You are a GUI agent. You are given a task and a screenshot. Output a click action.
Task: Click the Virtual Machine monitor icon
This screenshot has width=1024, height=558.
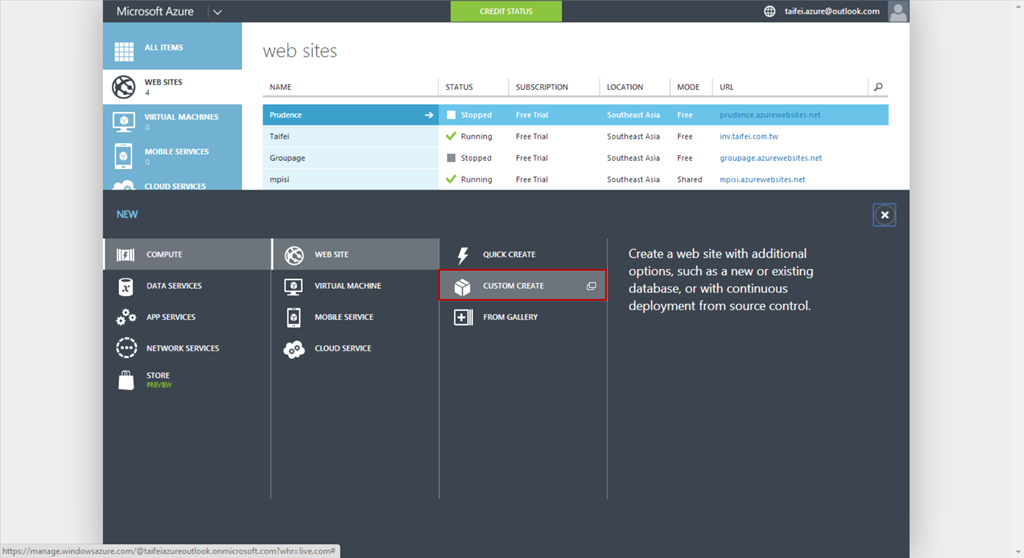coord(293,286)
